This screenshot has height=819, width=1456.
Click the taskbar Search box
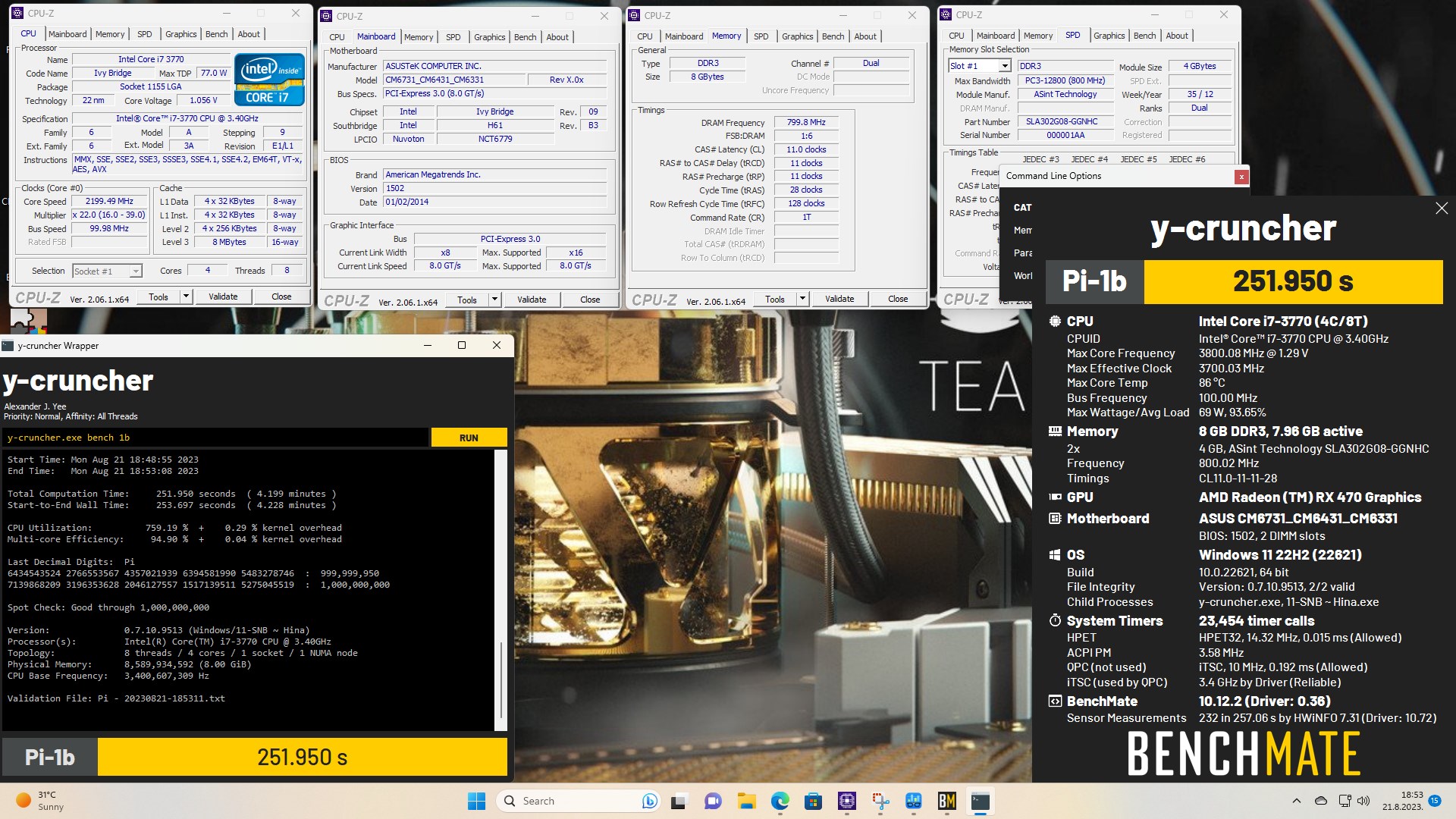(579, 801)
